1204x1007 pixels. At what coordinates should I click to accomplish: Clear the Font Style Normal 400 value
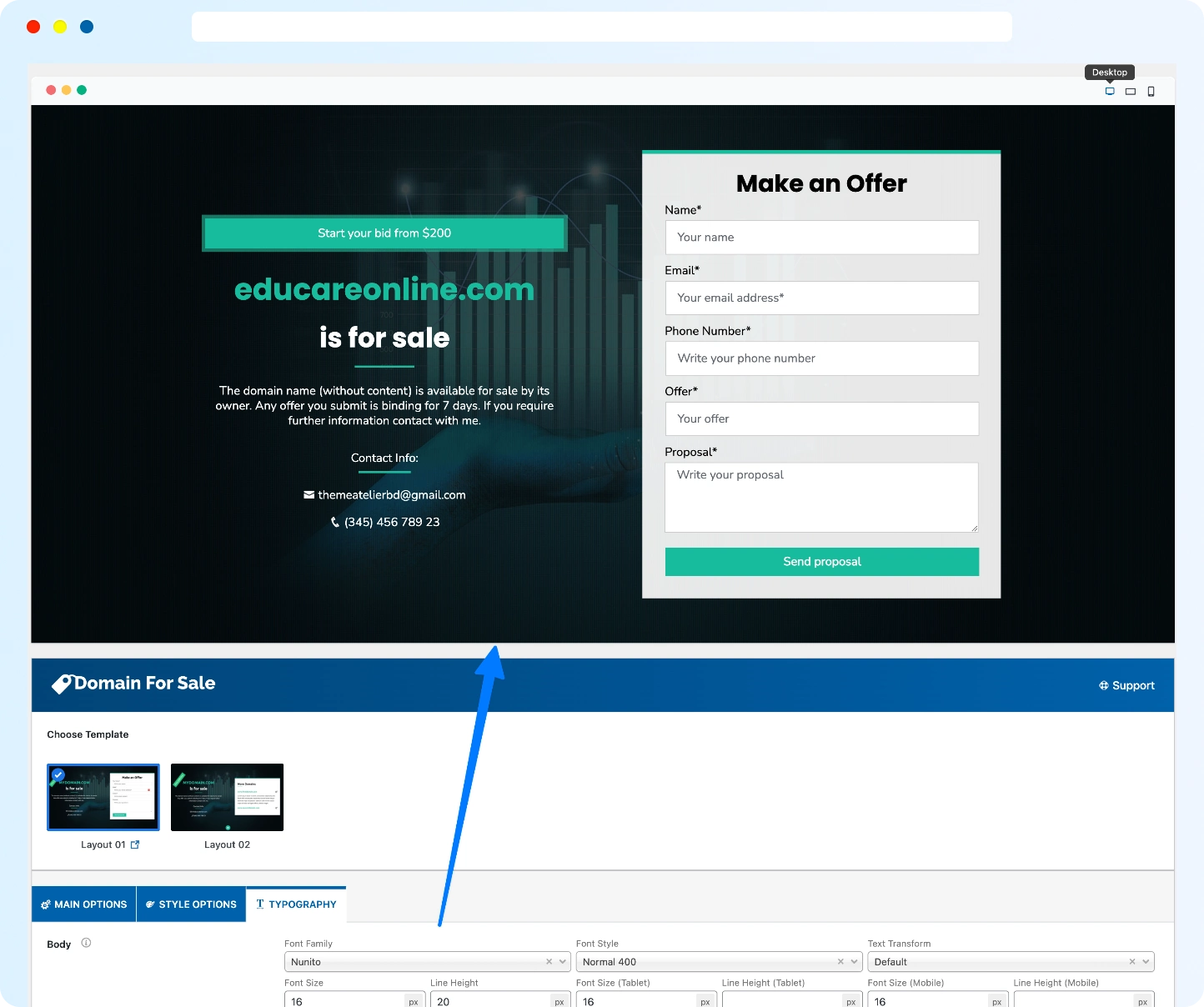pyautogui.click(x=840, y=962)
